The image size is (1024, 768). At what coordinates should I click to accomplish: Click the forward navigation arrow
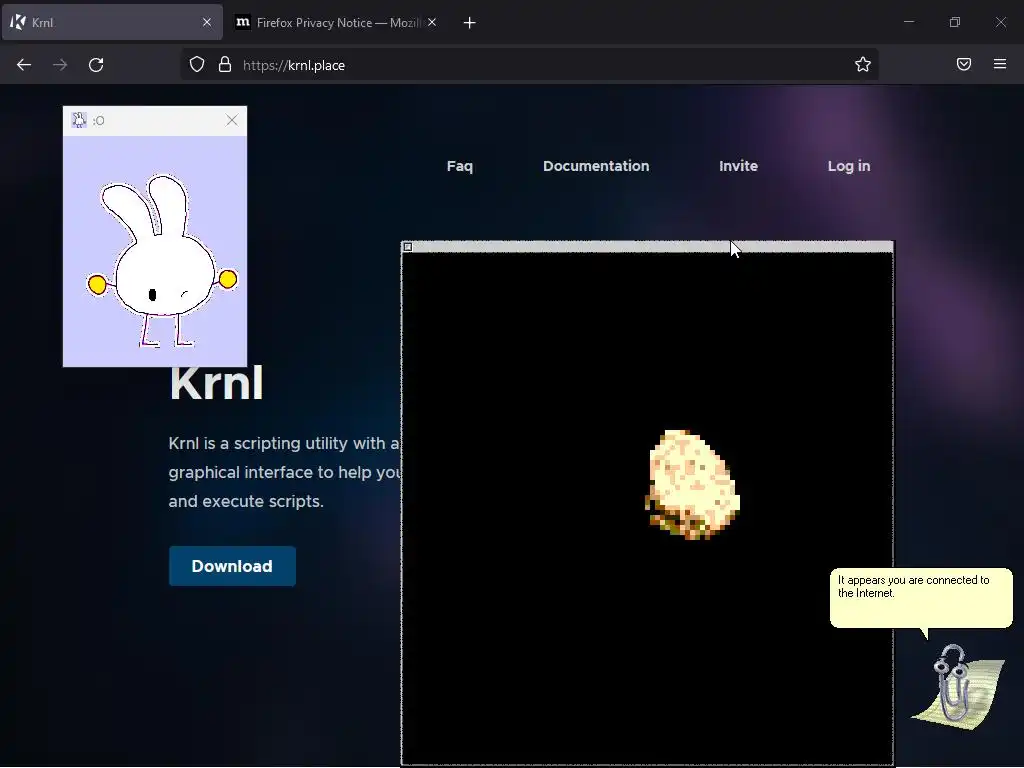coord(60,65)
